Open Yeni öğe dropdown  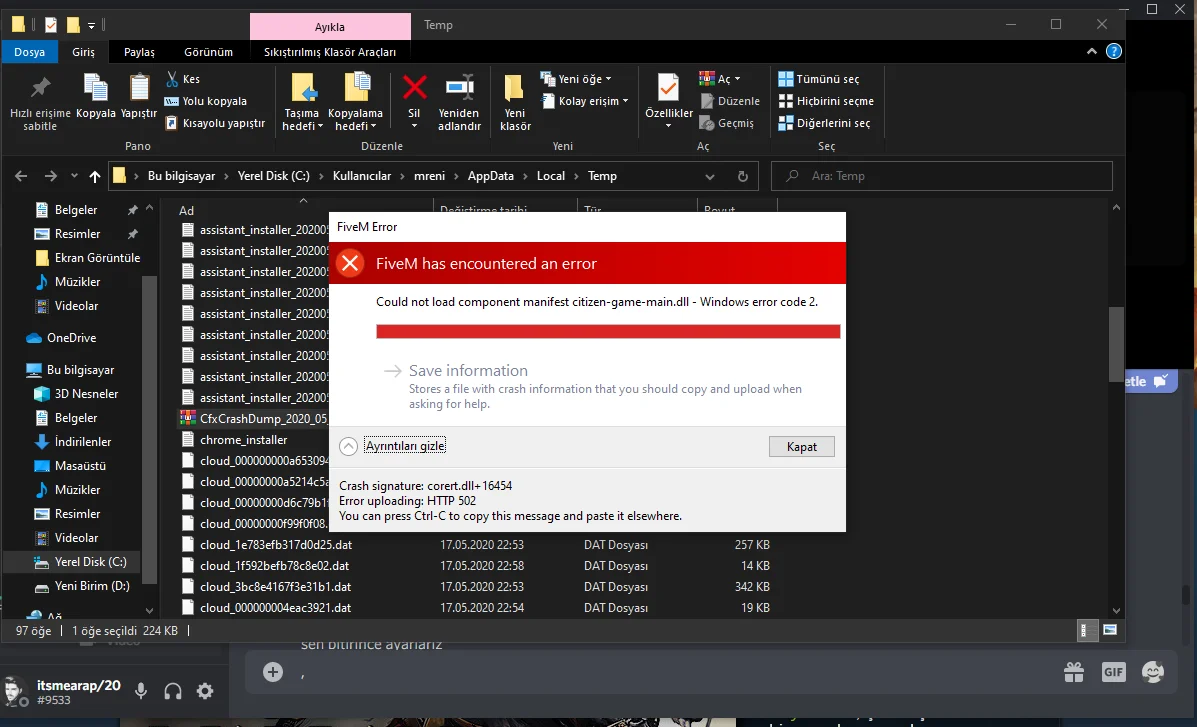coord(576,79)
